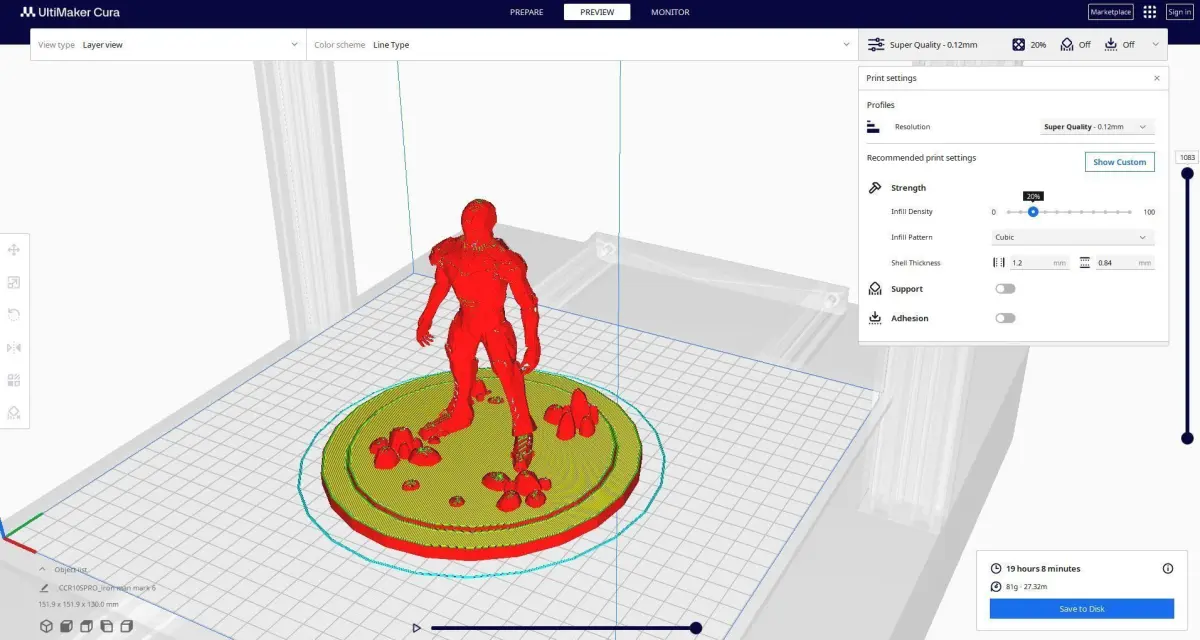
Task: Switch to left side view camera icon
Action: click(x=106, y=626)
